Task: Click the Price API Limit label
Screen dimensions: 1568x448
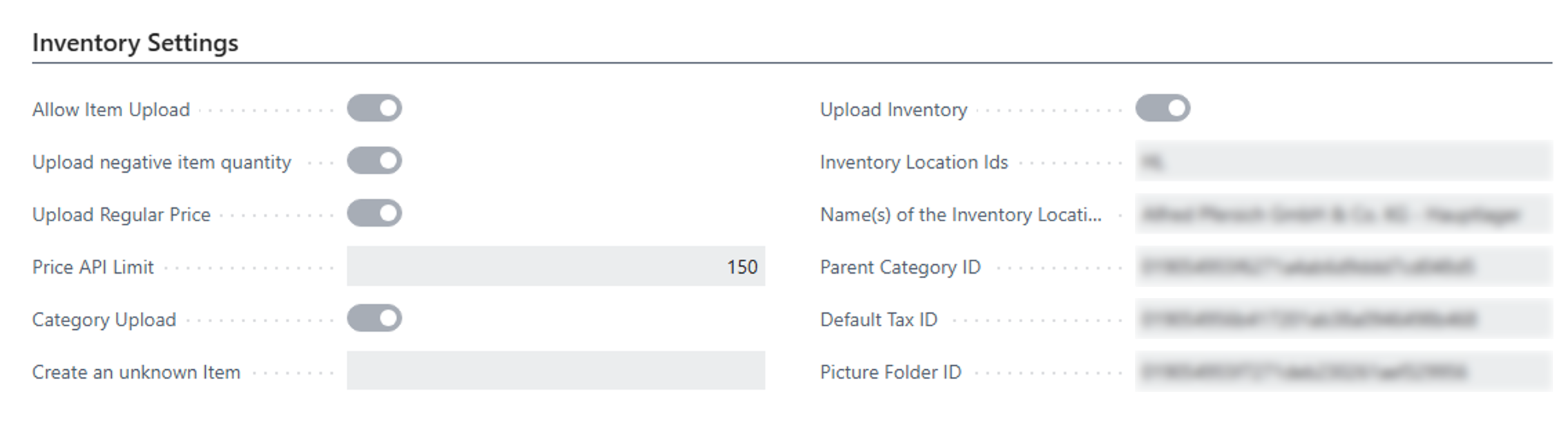Action: coord(93,268)
